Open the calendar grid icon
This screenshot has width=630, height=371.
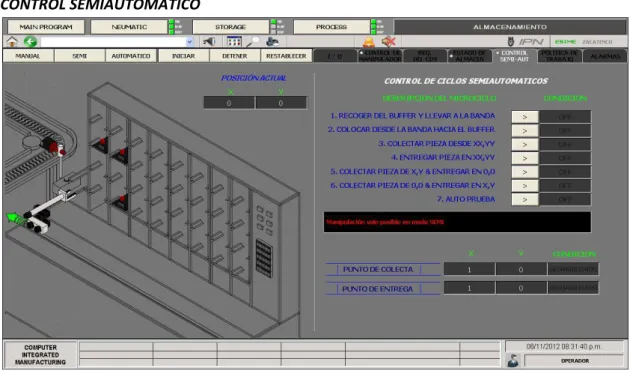click(x=234, y=41)
